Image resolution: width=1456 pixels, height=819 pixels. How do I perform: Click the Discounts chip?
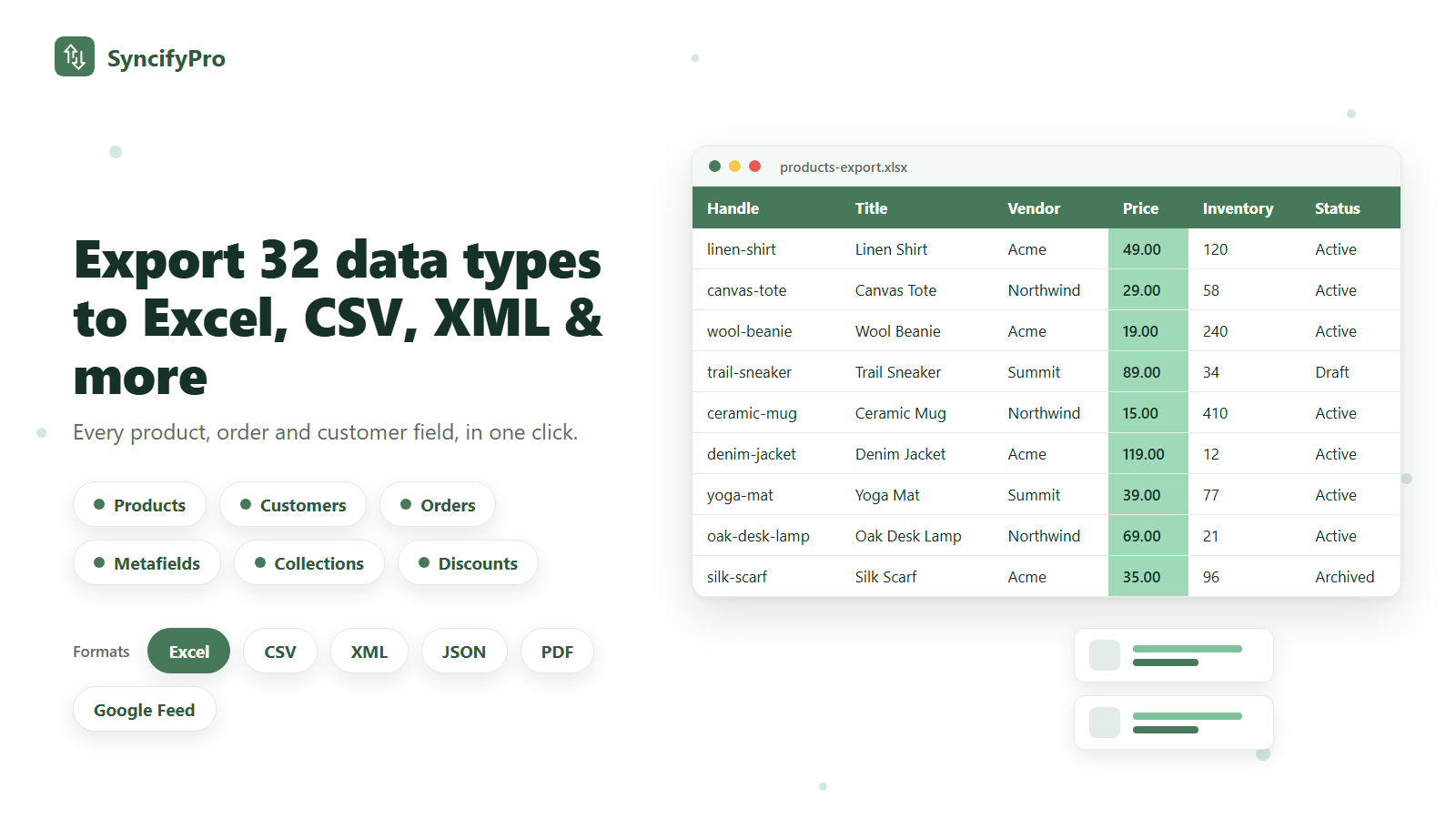pyautogui.click(x=468, y=562)
